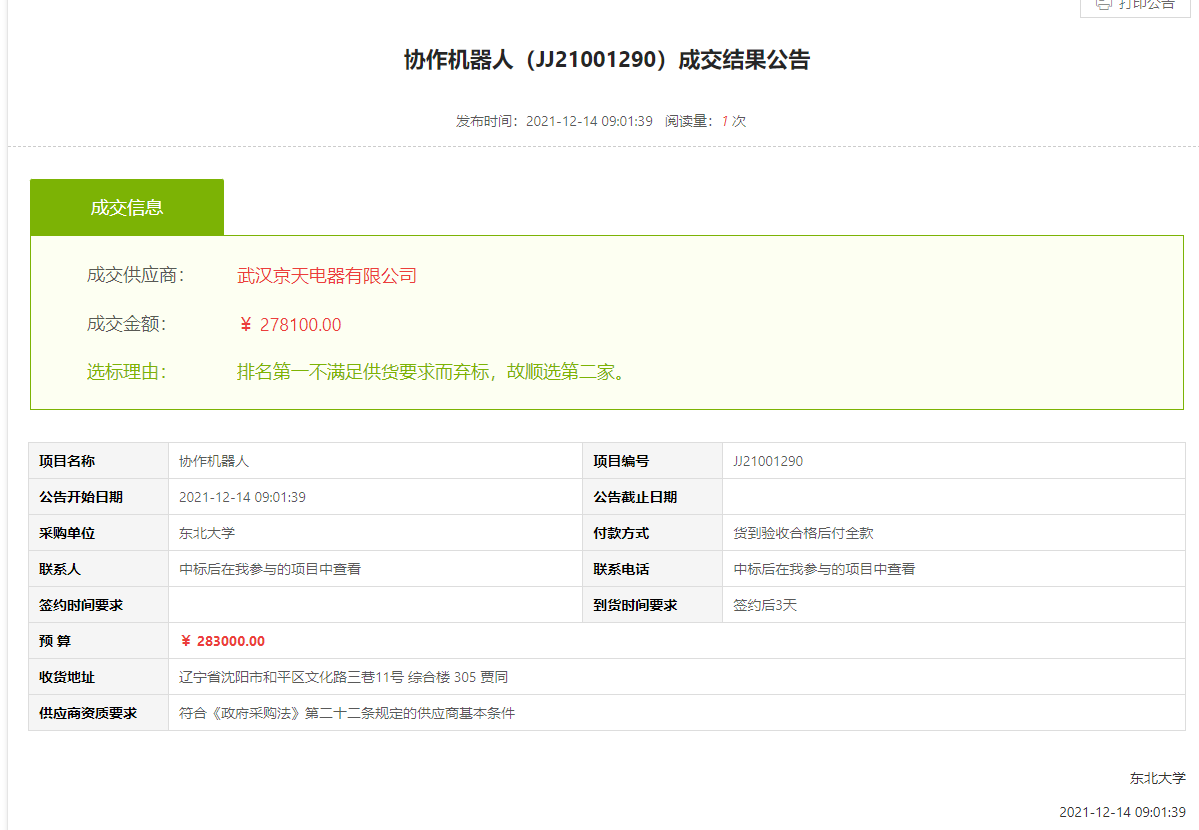Click the 公告截止日期 header cell

tap(652, 497)
